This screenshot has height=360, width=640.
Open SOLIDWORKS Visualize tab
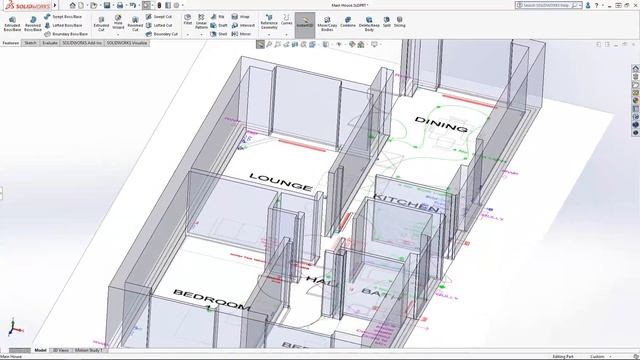pyautogui.click(x=127, y=43)
